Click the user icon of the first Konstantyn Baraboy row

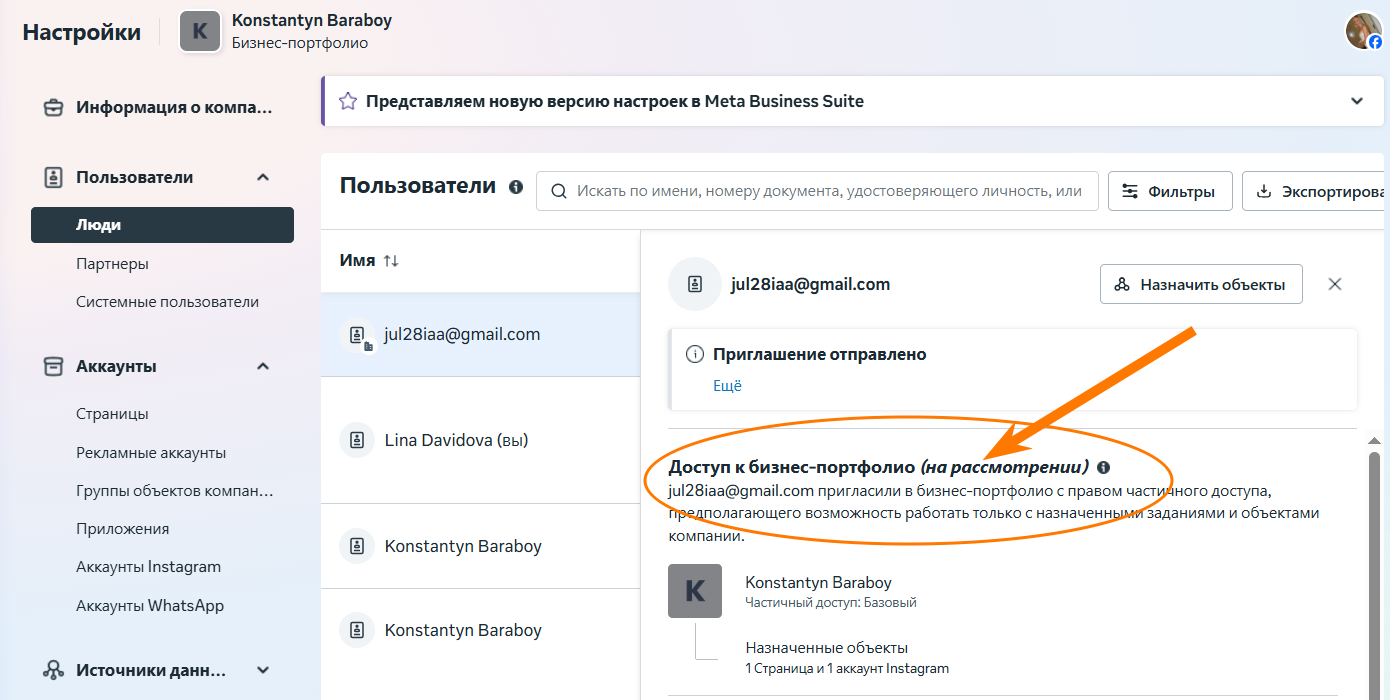point(357,546)
